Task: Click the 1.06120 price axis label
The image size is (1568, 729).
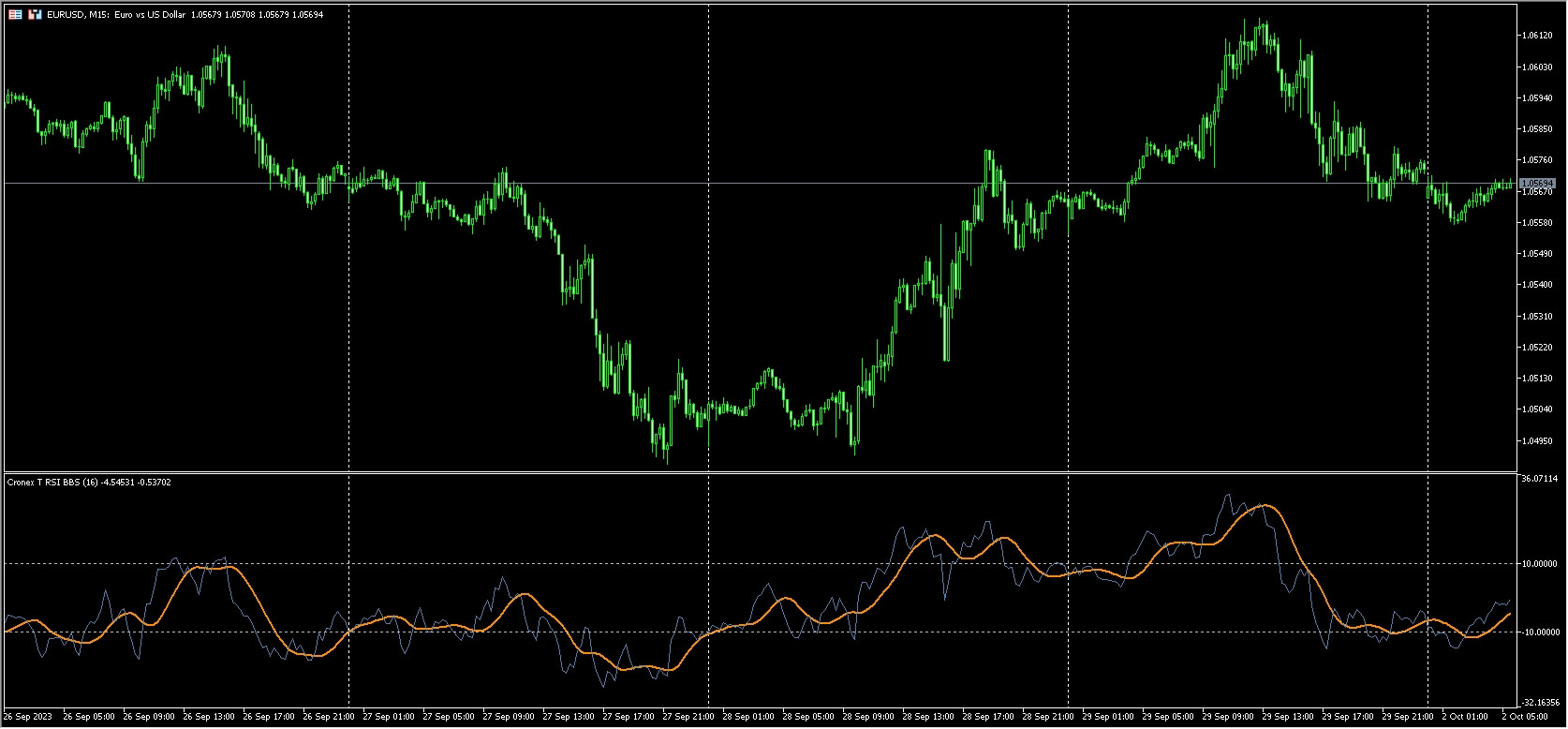Action: [x=1537, y=36]
